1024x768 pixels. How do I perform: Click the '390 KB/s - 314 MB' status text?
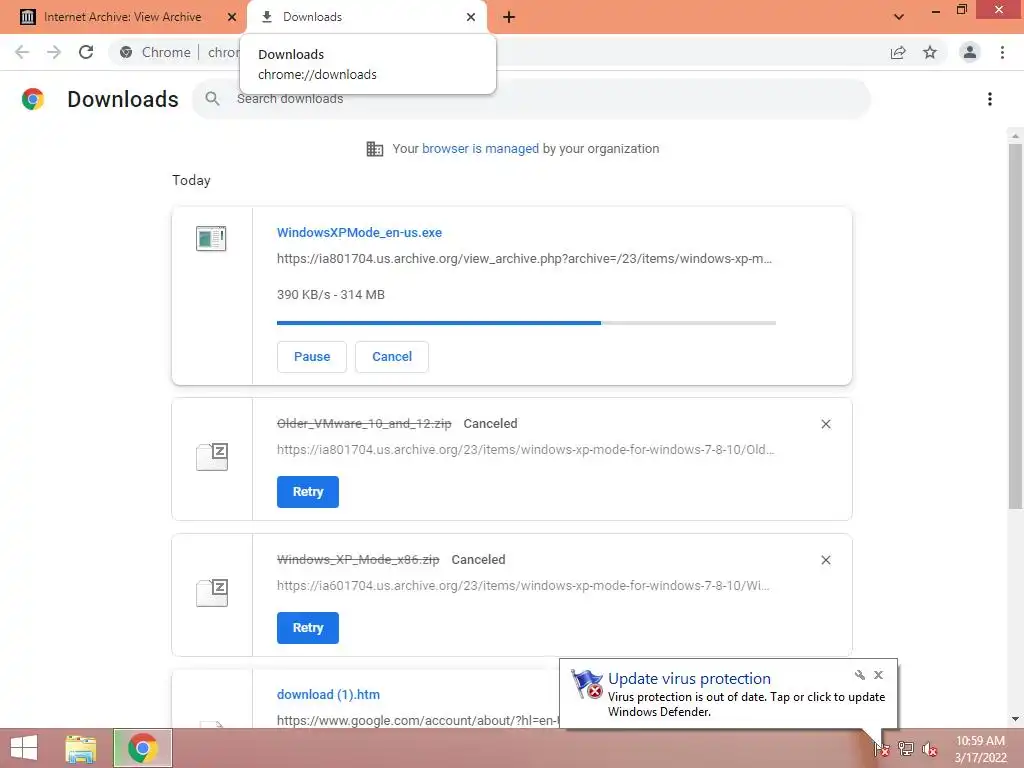coord(330,295)
